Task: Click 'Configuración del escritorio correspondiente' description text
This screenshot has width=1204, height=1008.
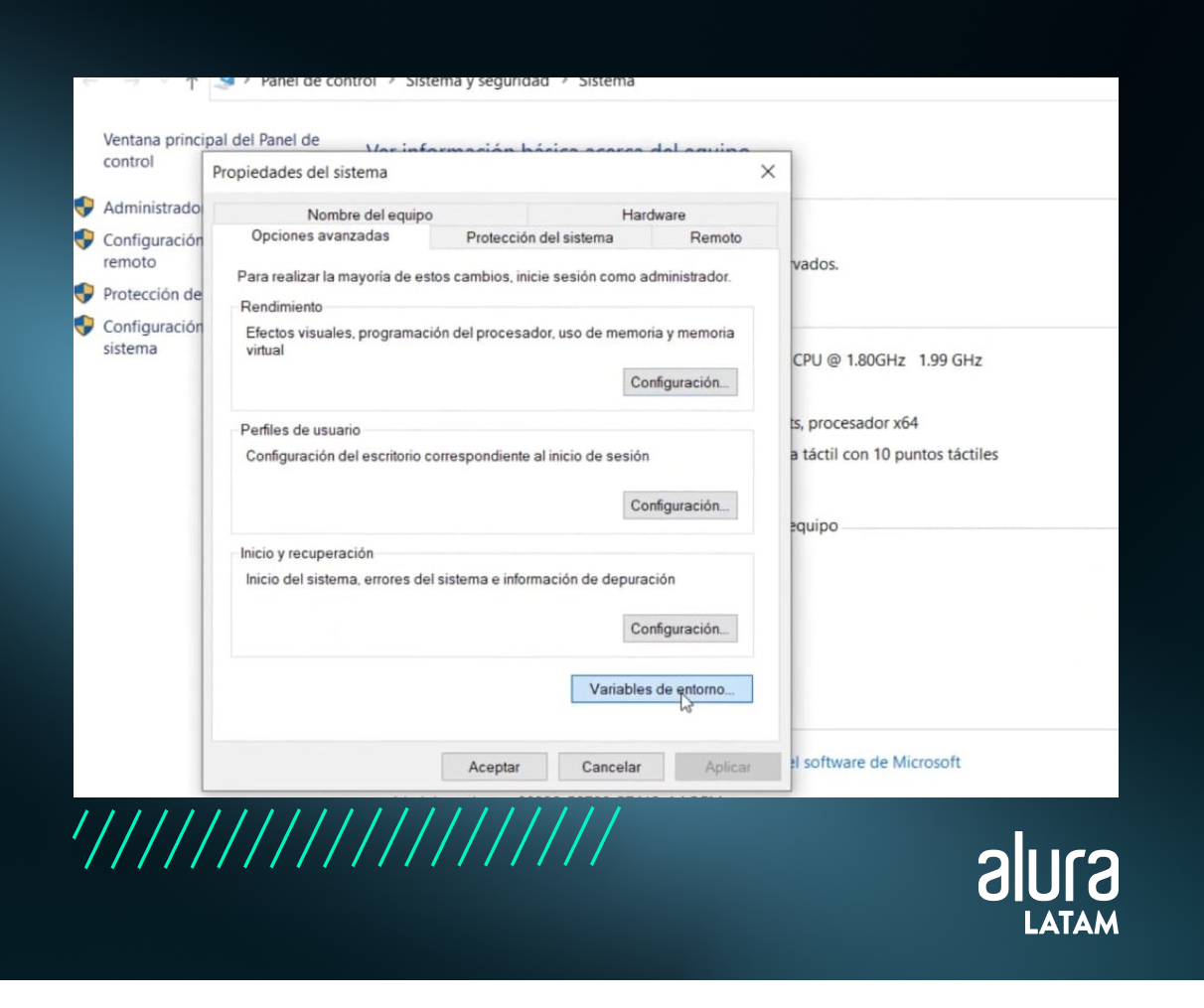Action: coord(447,456)
